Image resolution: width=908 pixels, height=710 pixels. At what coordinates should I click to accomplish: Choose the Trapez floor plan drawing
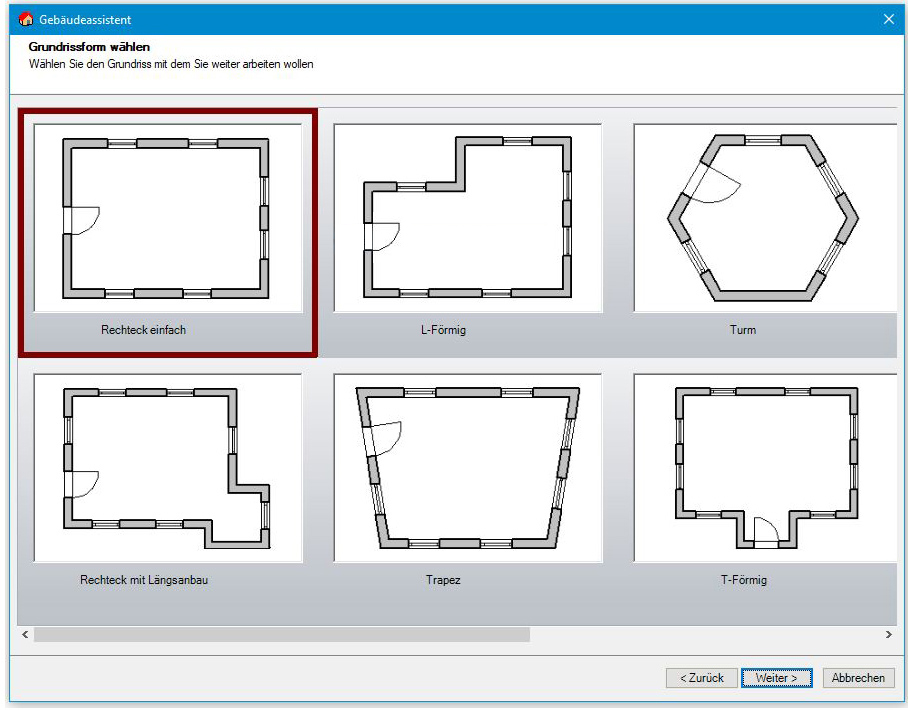click(467, 468)
